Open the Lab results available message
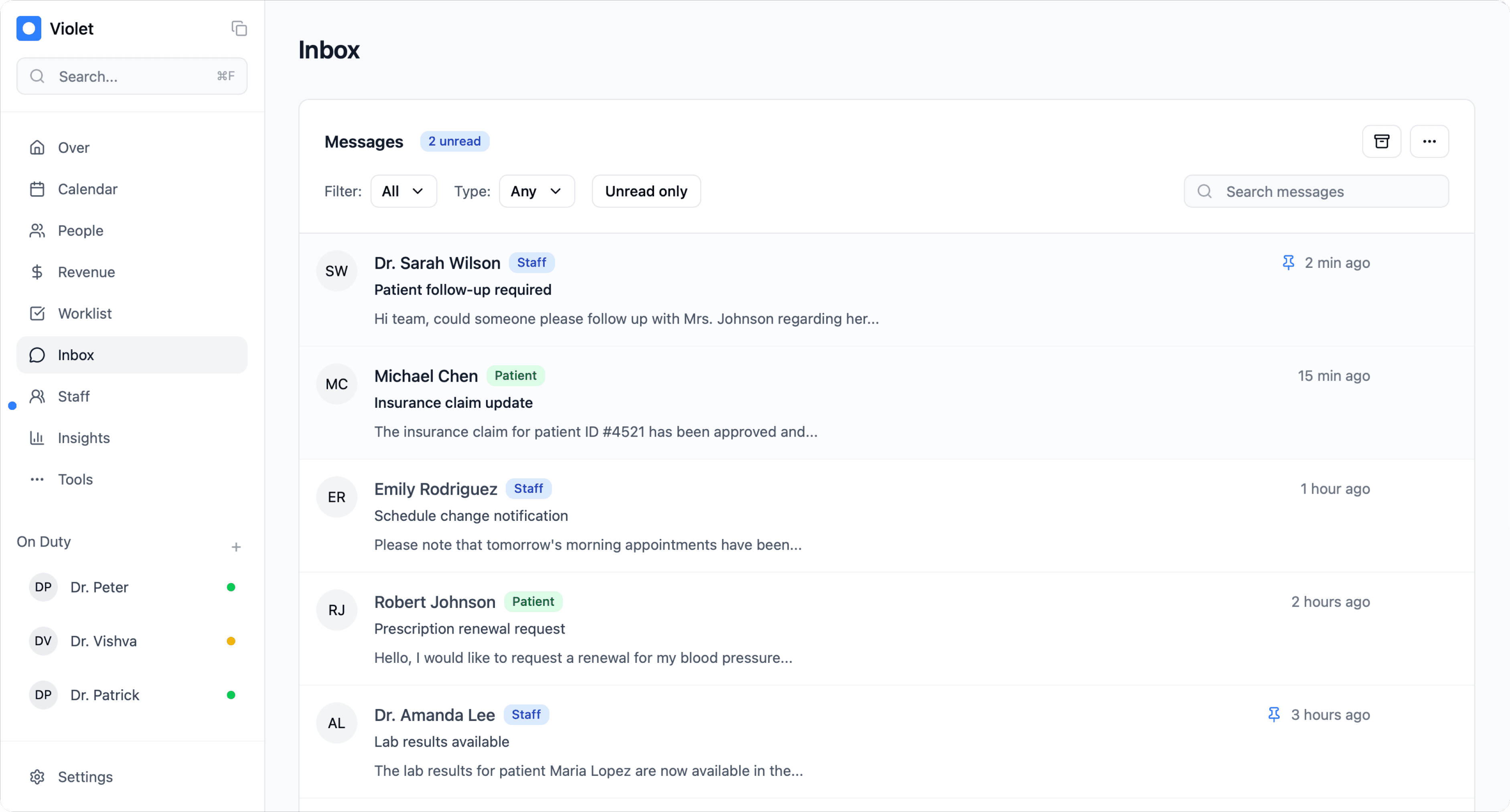 (x=886, y=742)
